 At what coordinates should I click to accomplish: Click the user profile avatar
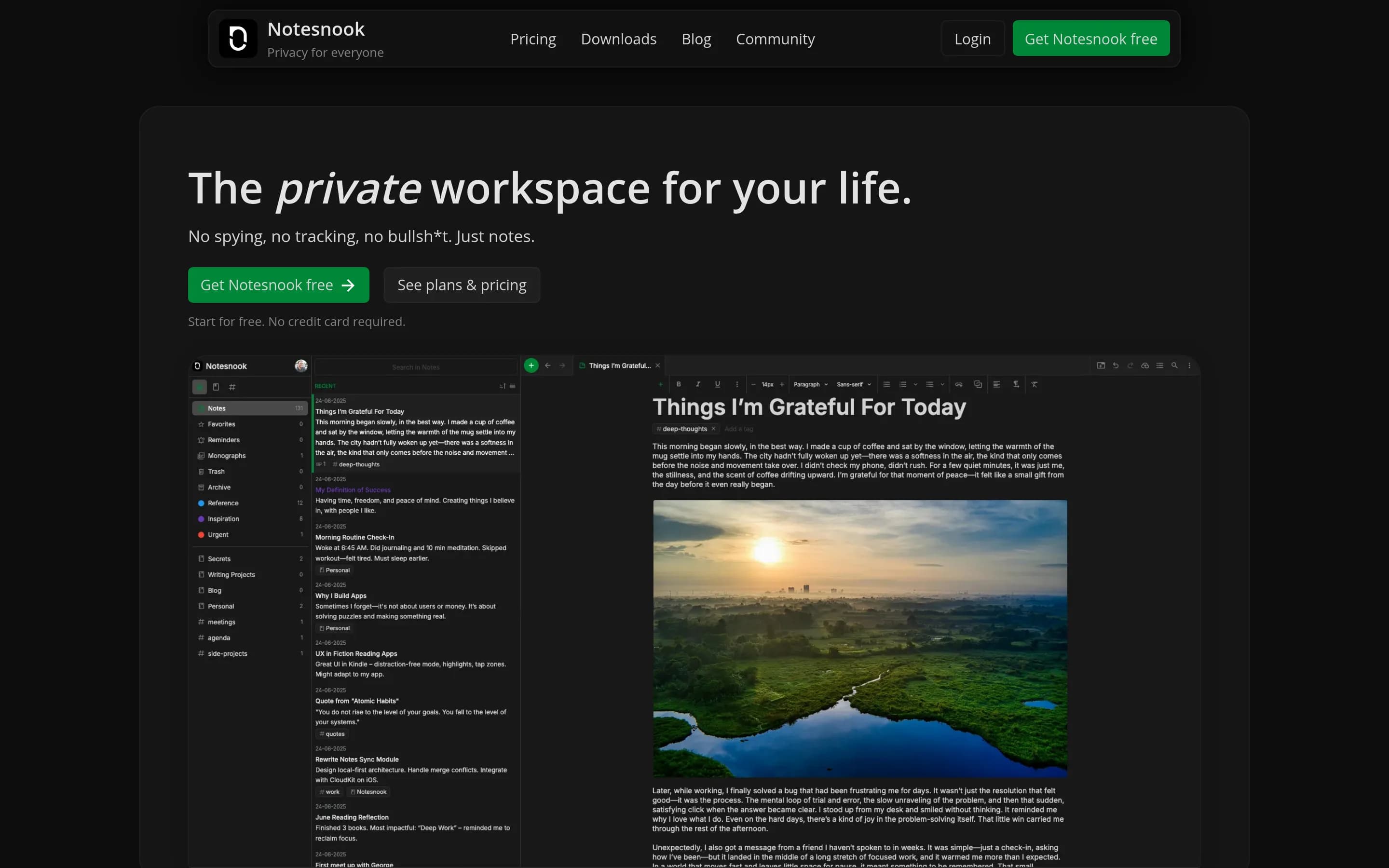[301, 366]
